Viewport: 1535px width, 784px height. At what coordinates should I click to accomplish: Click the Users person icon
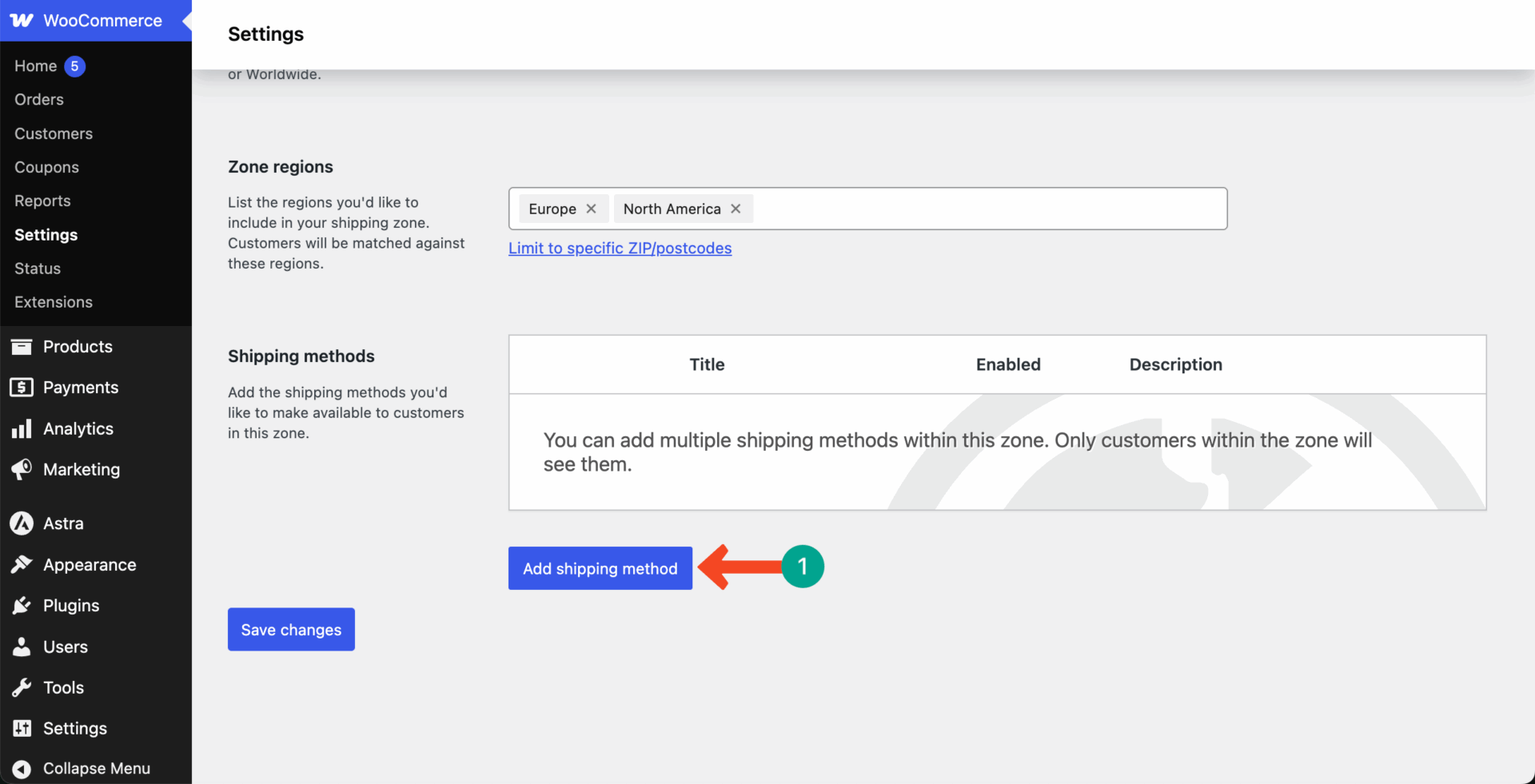[x=22, y=647]
